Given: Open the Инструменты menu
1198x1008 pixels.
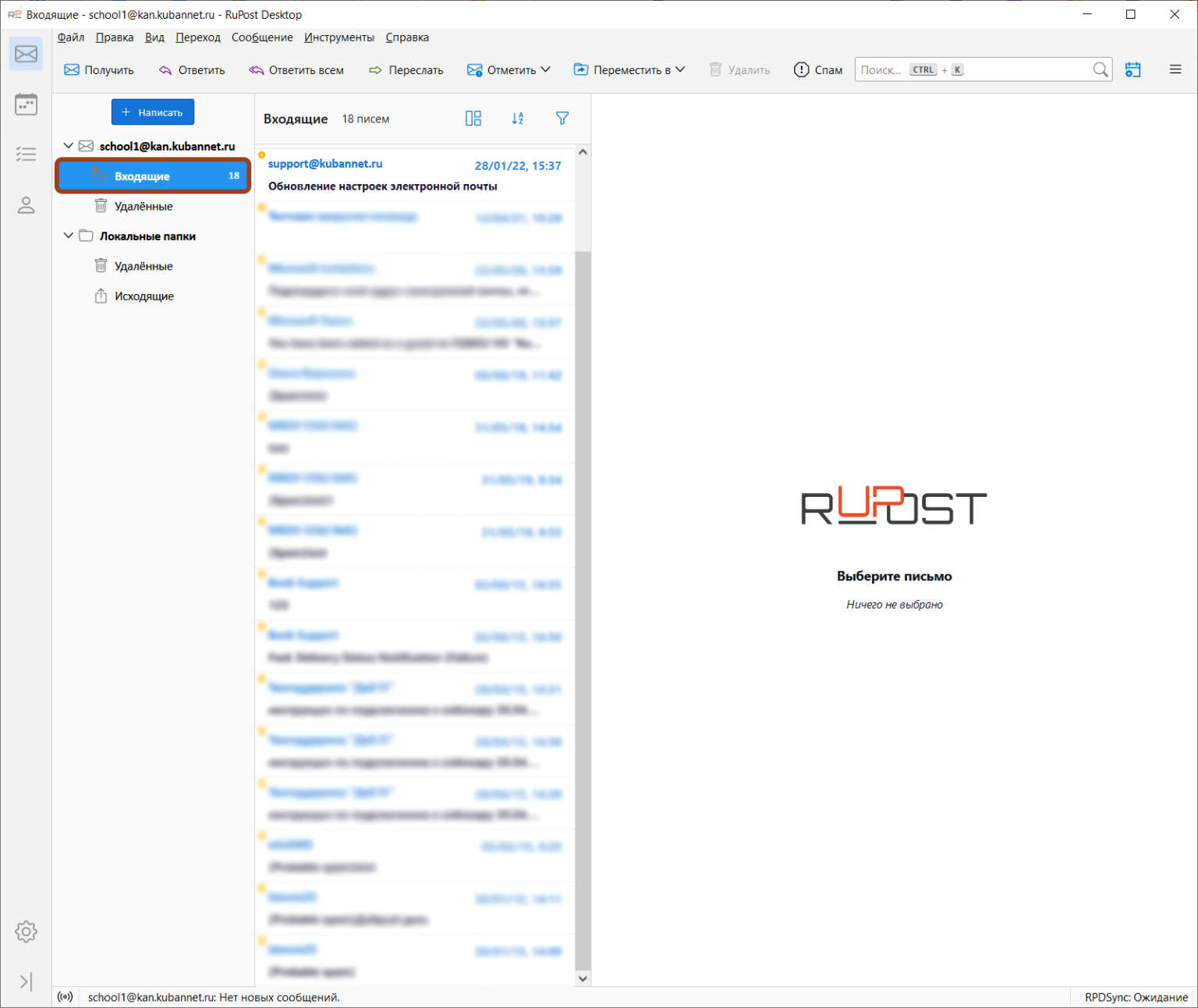Looking at the screenshot, I should [339, 37].
